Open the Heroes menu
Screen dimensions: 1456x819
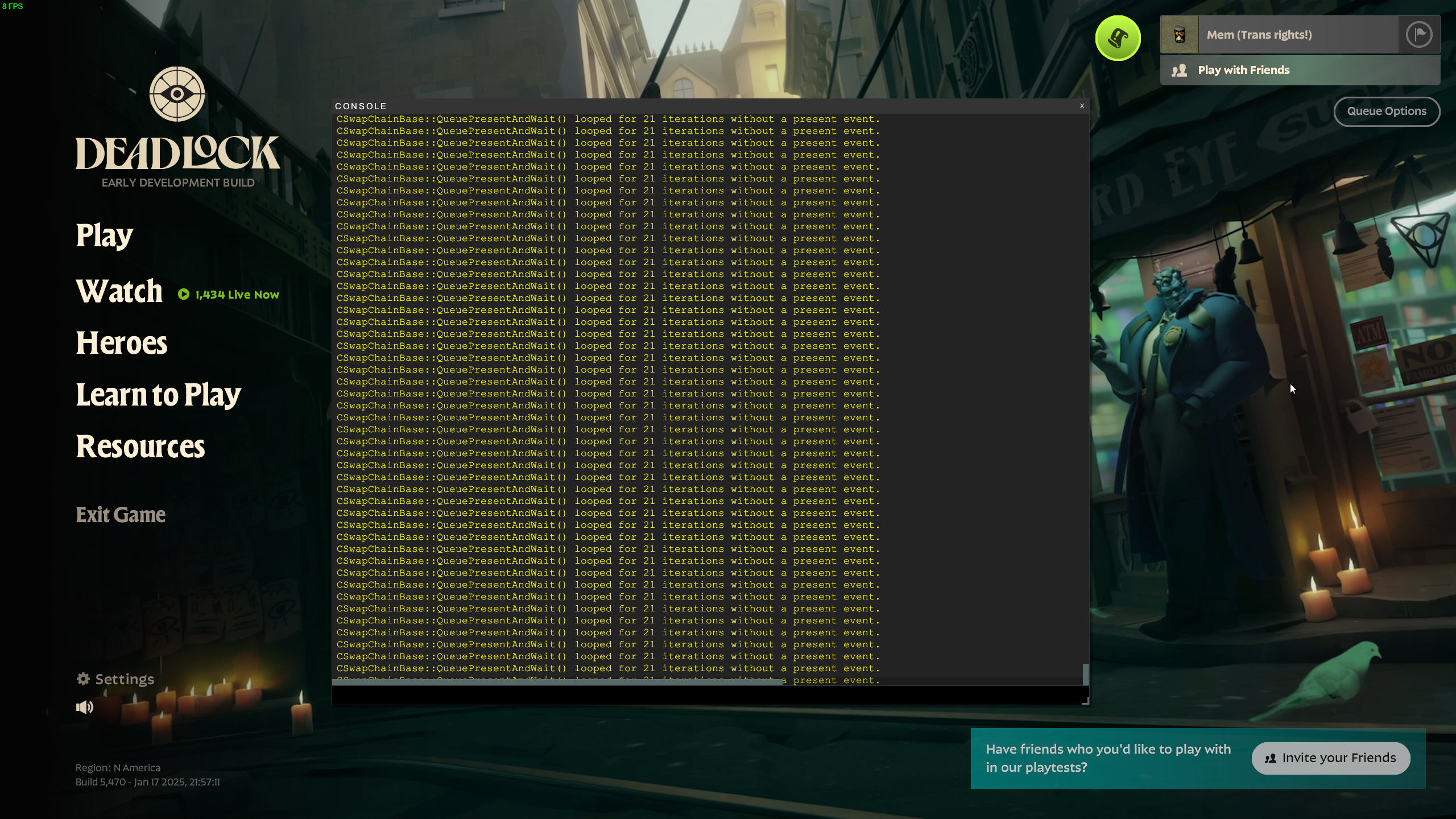[x=122, y=343]
